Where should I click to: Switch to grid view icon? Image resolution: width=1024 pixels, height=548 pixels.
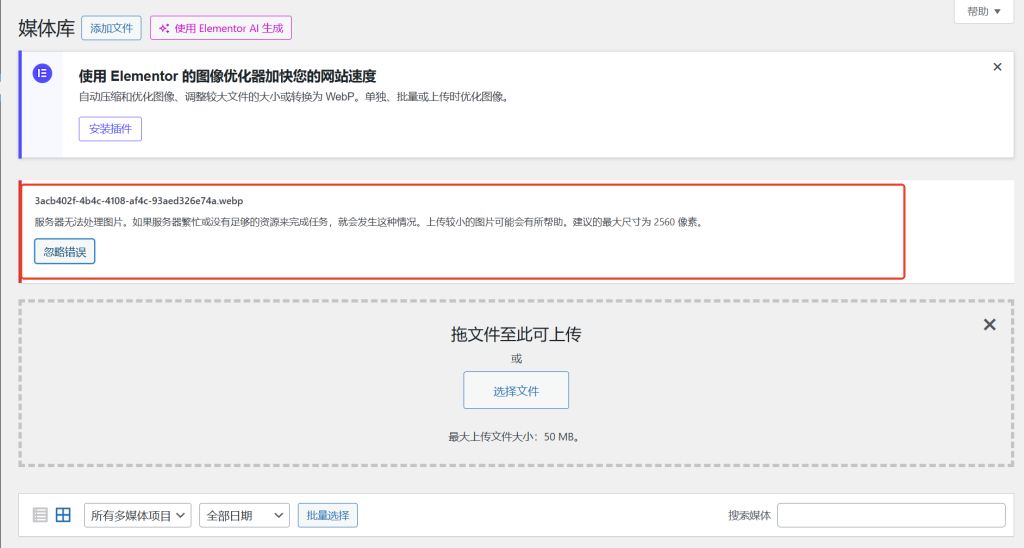pos(63,515)
